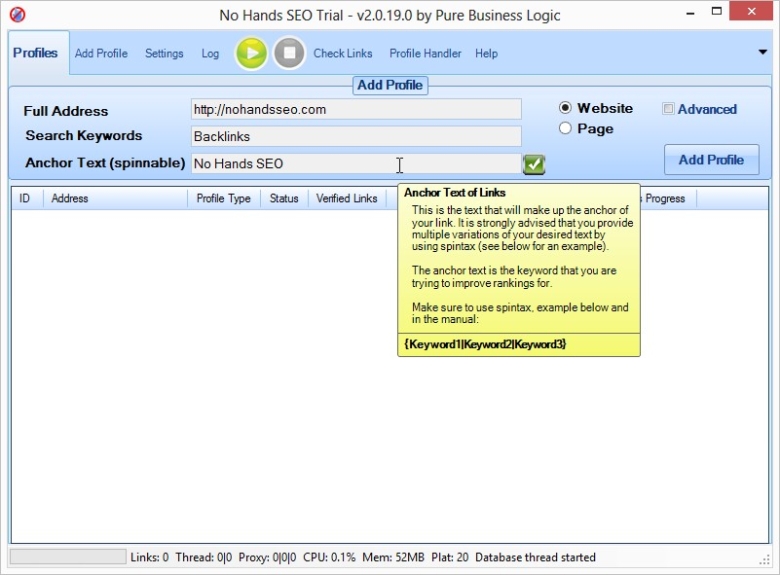This screenshot has width=780, height=575.
Task: Open Profile Handler
Action: [425, 54]
